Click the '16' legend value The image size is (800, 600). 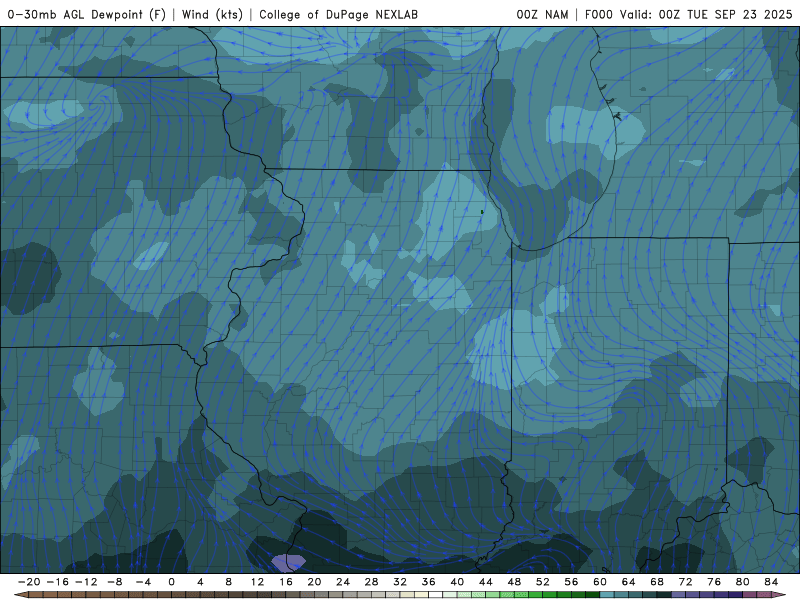(286, 582)
